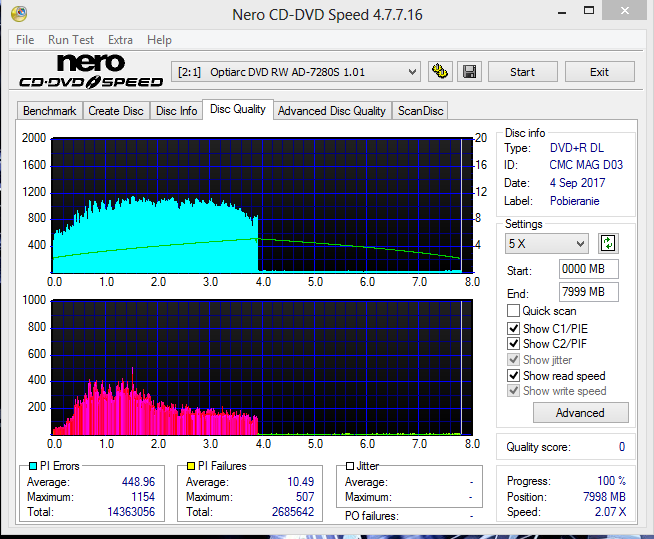The height and width of the screenshot is (539, 654).
Task: Maximize the Nero CD-DVD Speed window
Action: click(x=589, y=10)
